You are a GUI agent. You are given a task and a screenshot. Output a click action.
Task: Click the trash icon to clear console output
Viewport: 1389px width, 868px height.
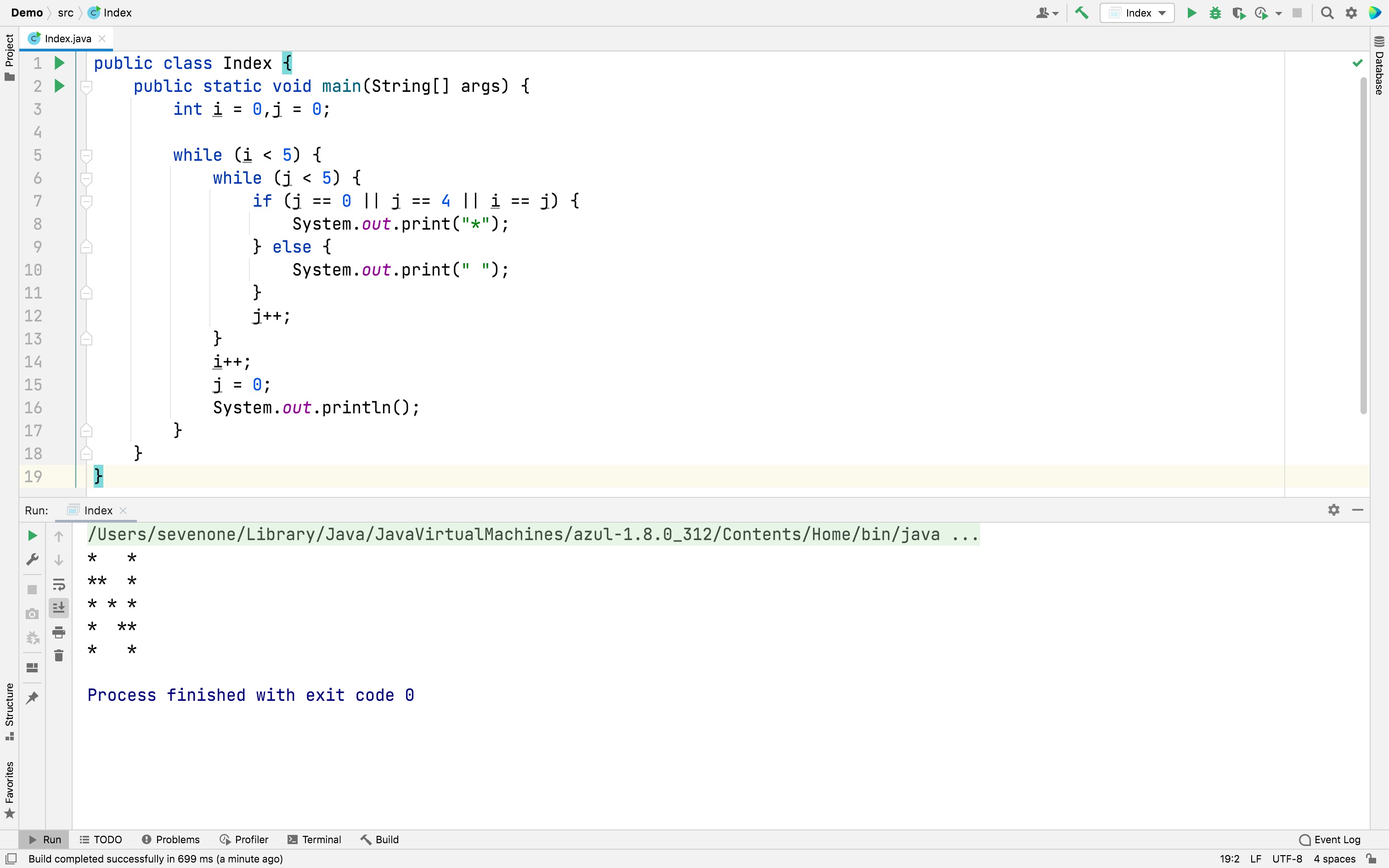click(x=58, y=656)
